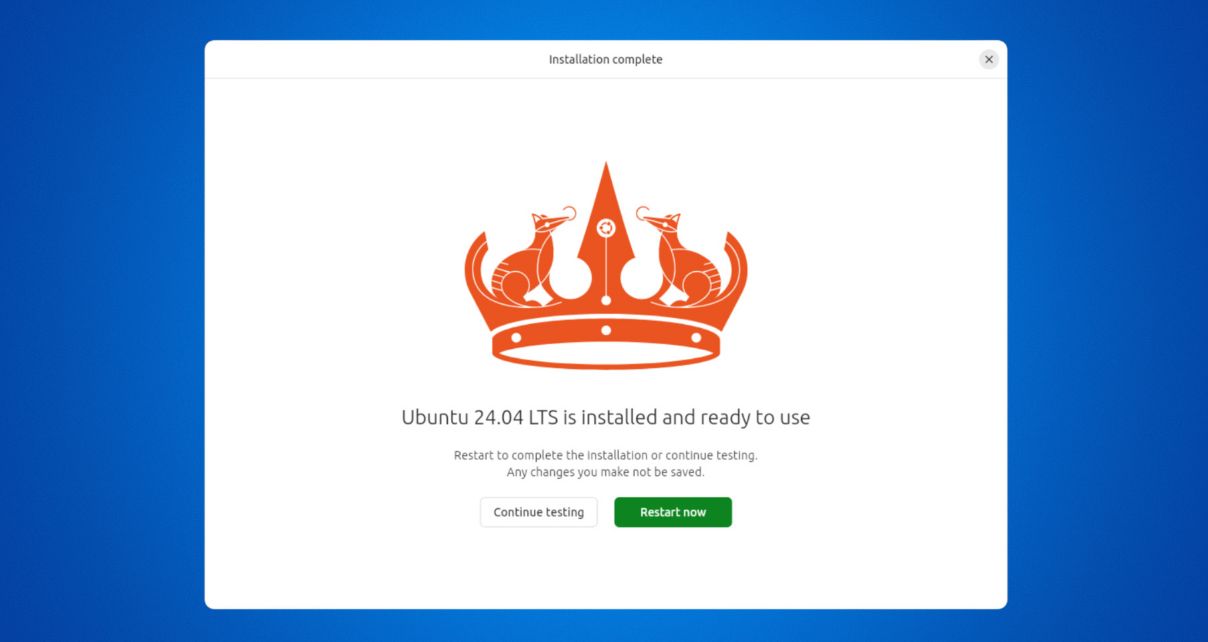The height and width of the screenshot is (642, 1208).
Task: Click the small dot below the Ubuntu logo
Action: (605, 298)
